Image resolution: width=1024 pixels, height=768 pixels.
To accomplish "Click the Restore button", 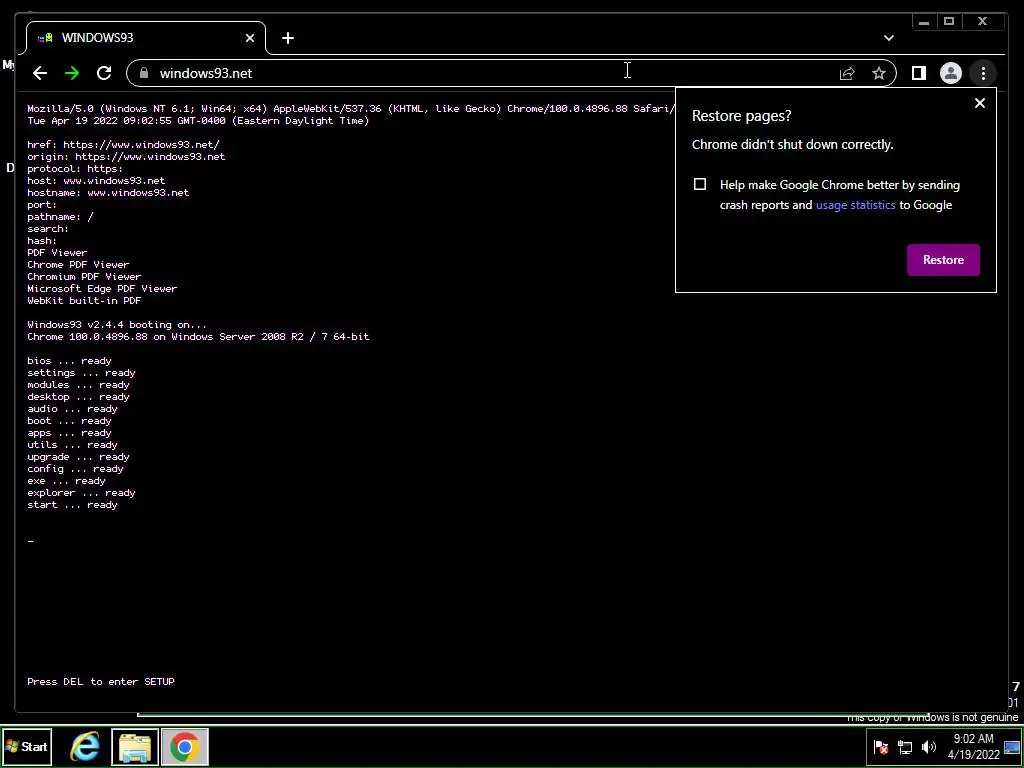I will 943,260.
